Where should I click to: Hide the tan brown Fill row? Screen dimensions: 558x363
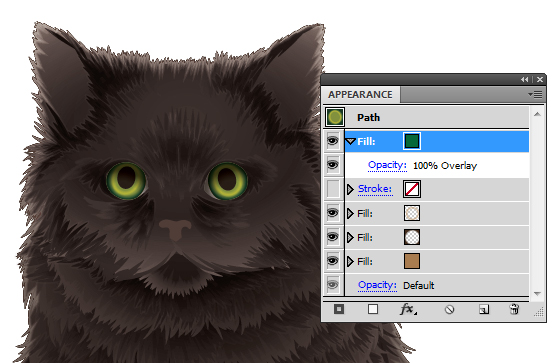333,261
